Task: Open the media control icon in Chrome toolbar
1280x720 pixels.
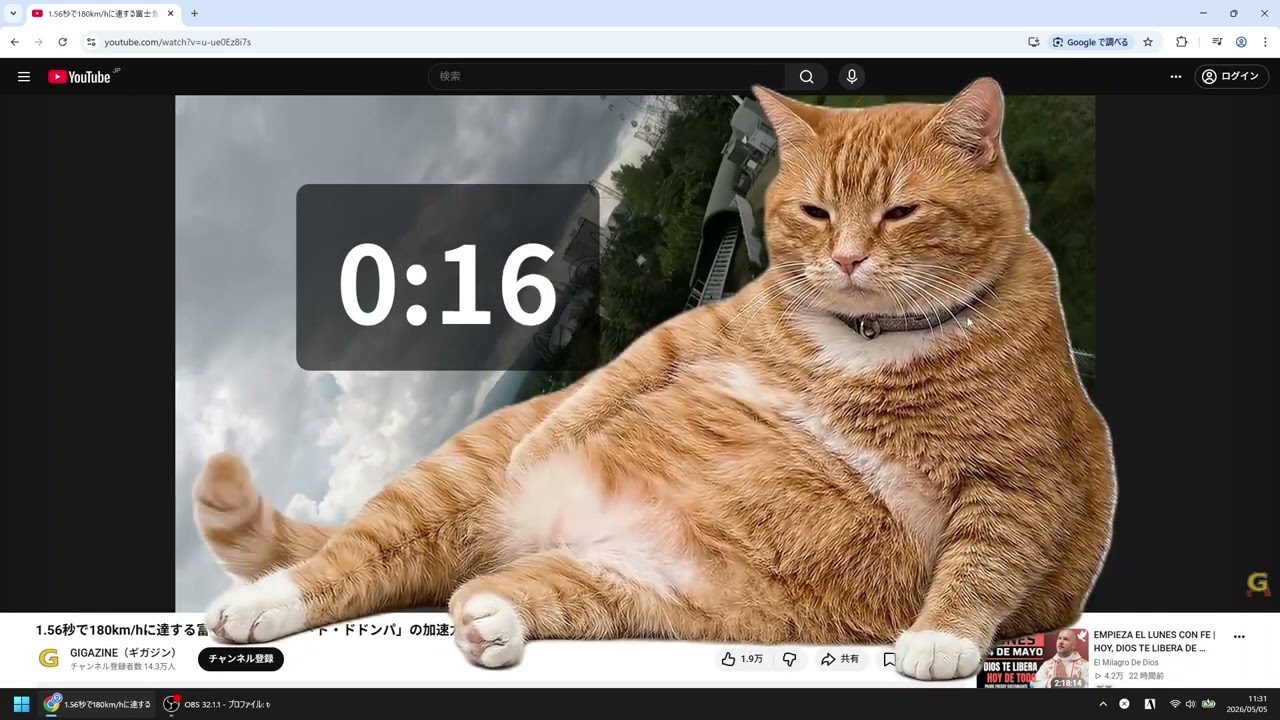Action: (x=1217, y=42)
